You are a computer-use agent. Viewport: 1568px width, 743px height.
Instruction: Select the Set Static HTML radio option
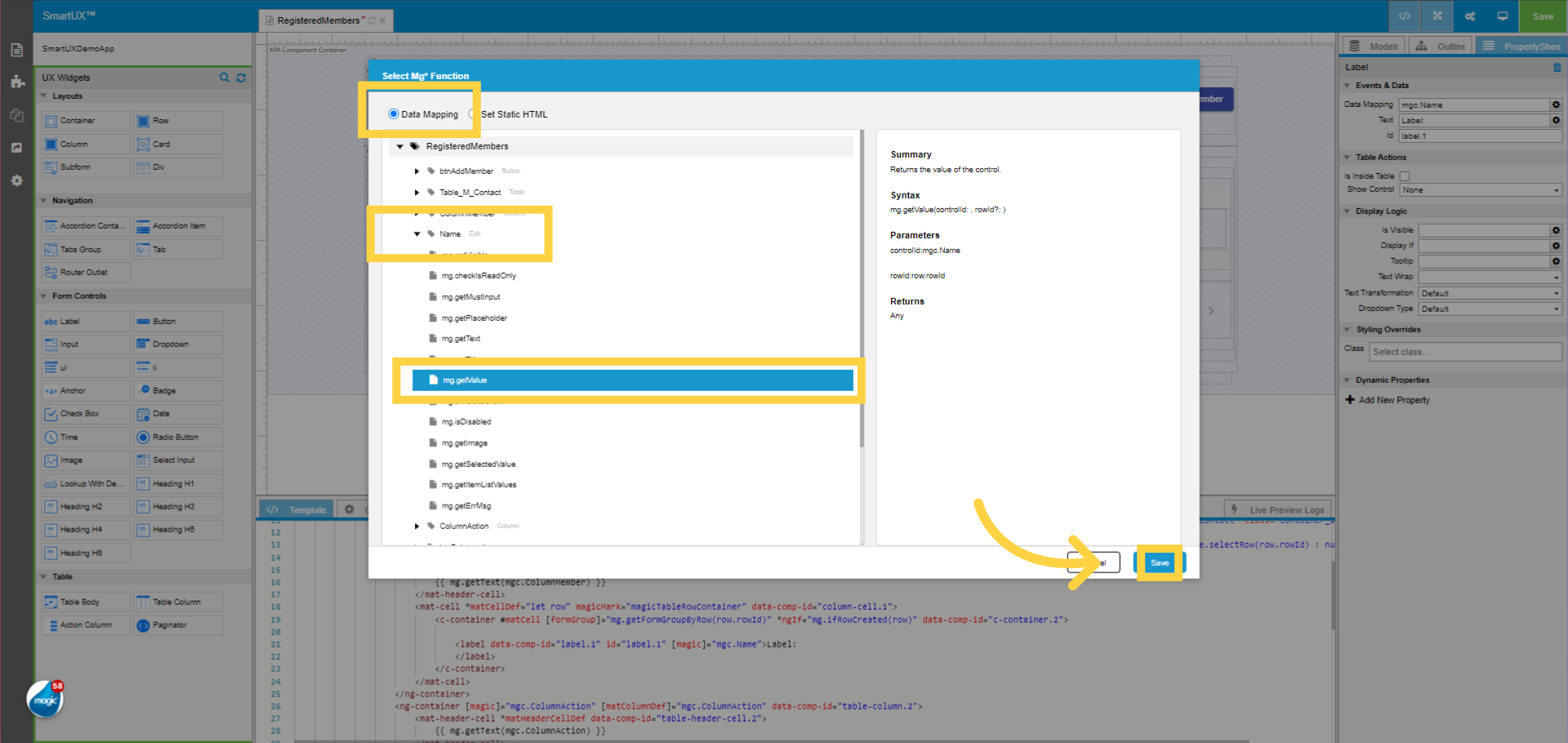point(474,114)
